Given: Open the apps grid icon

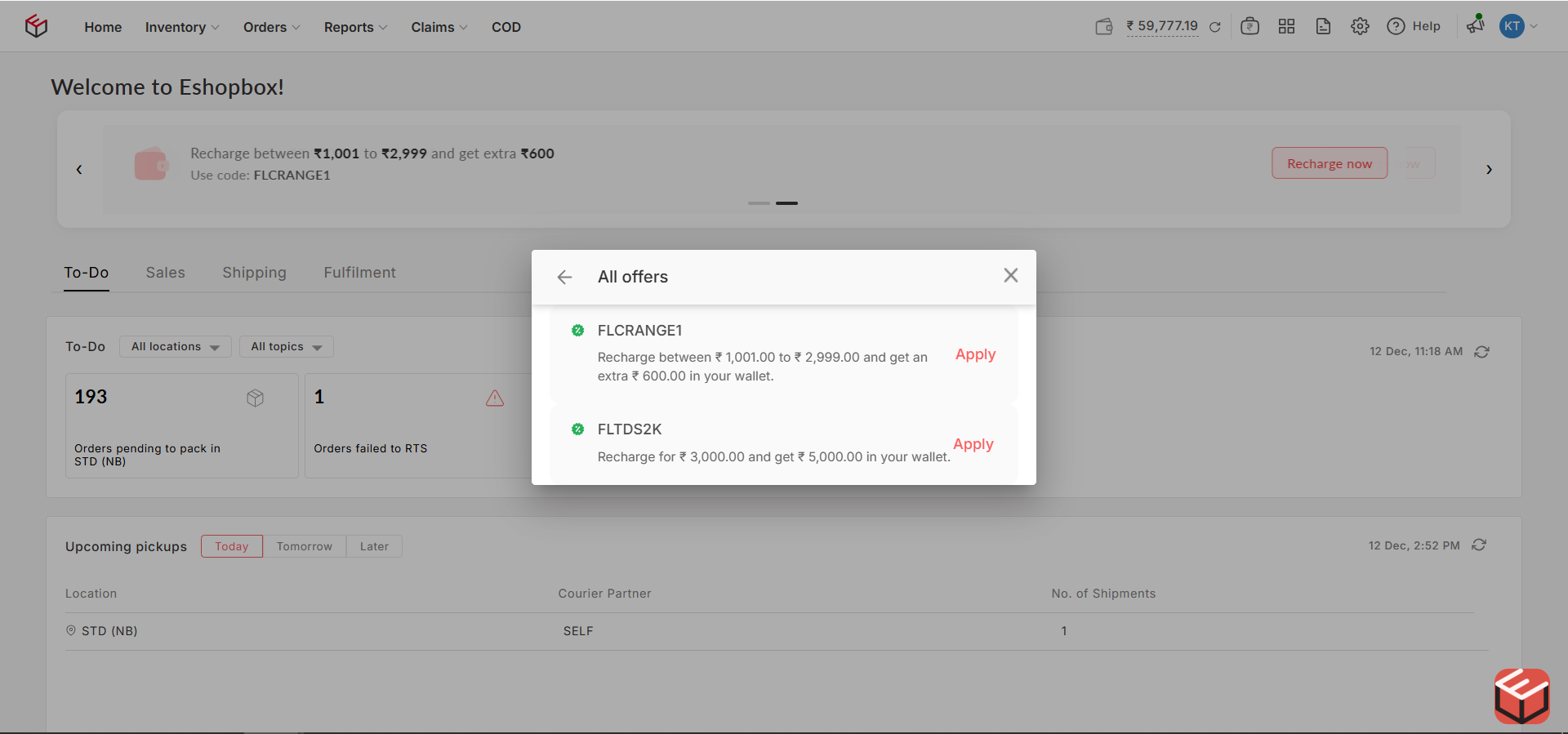Looking at the screenshot, I should [x=1286, y=26].
